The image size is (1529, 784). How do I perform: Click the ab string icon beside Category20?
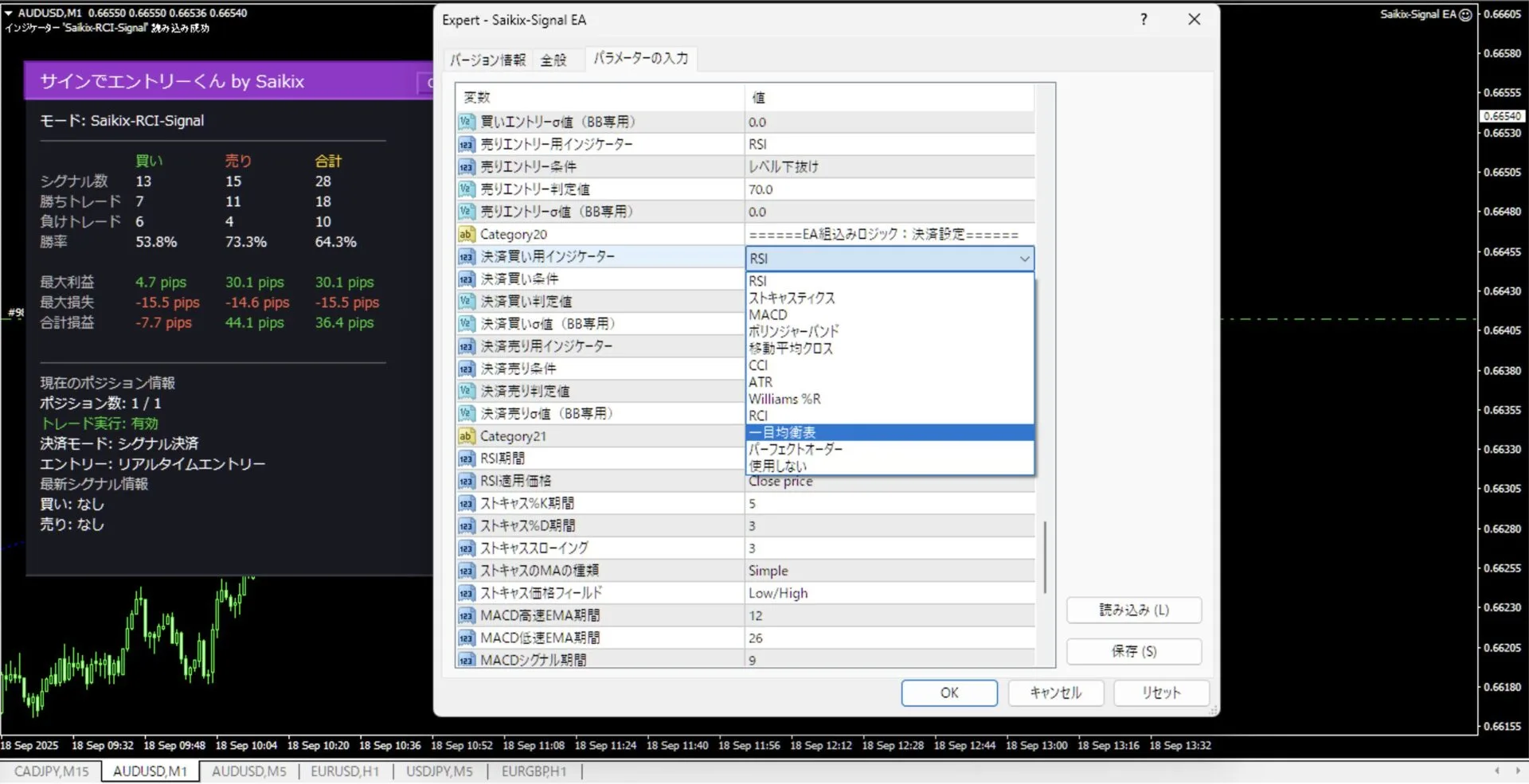[467, 234]
